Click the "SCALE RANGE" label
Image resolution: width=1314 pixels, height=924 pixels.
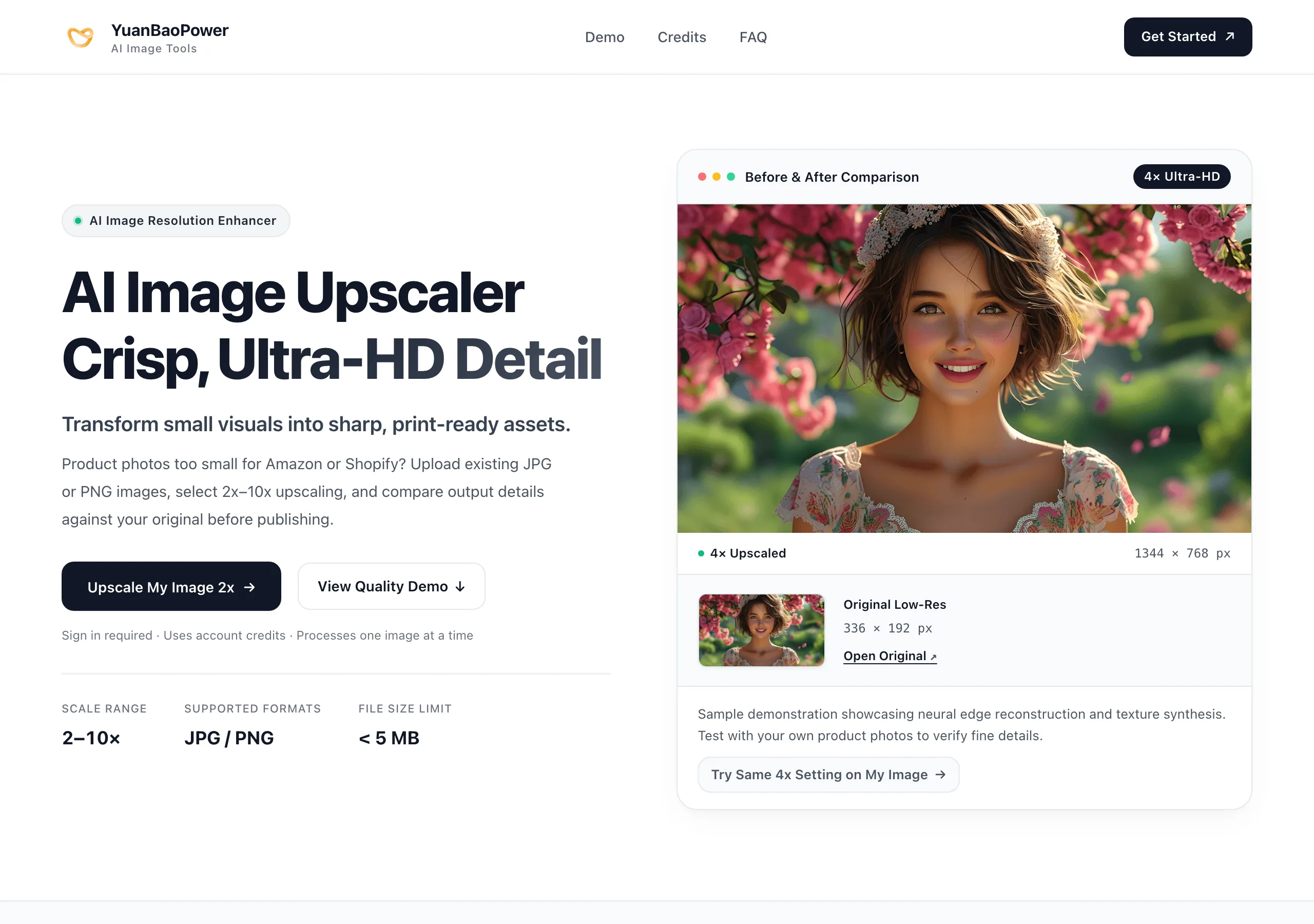click(104, 709)
